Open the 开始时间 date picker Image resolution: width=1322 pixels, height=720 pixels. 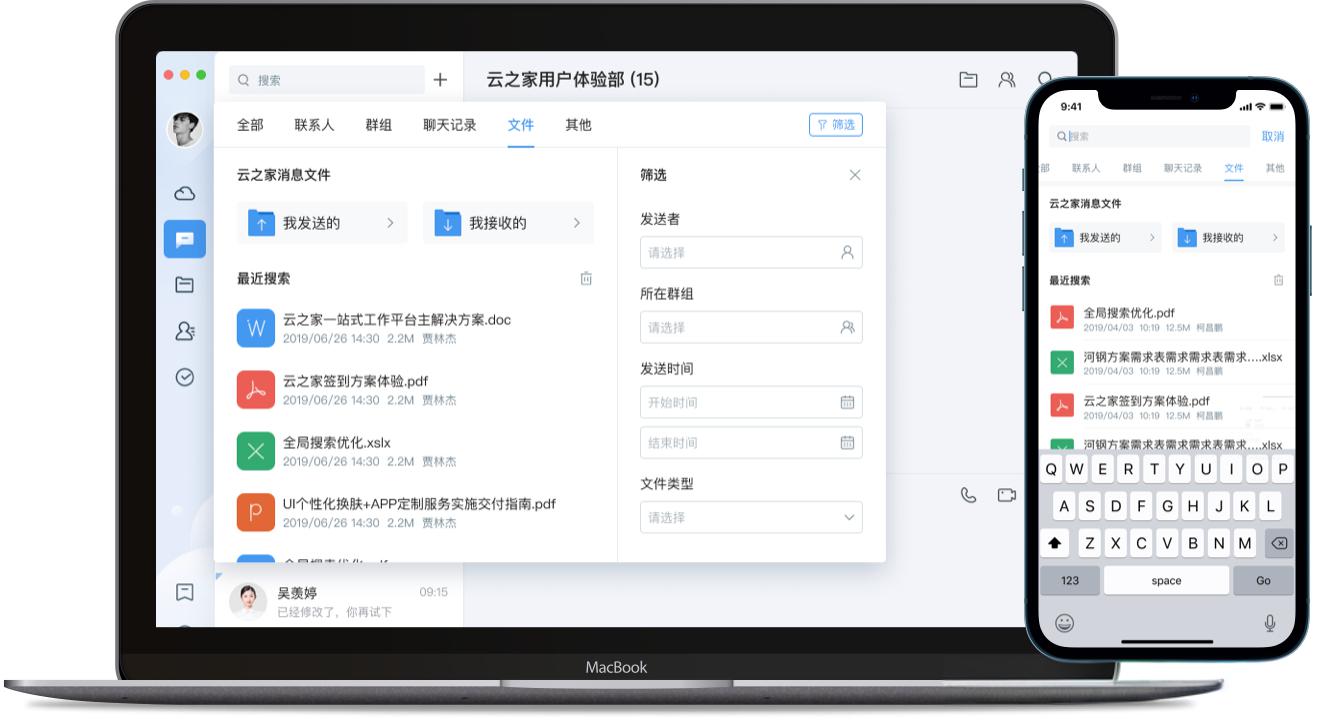751,402
